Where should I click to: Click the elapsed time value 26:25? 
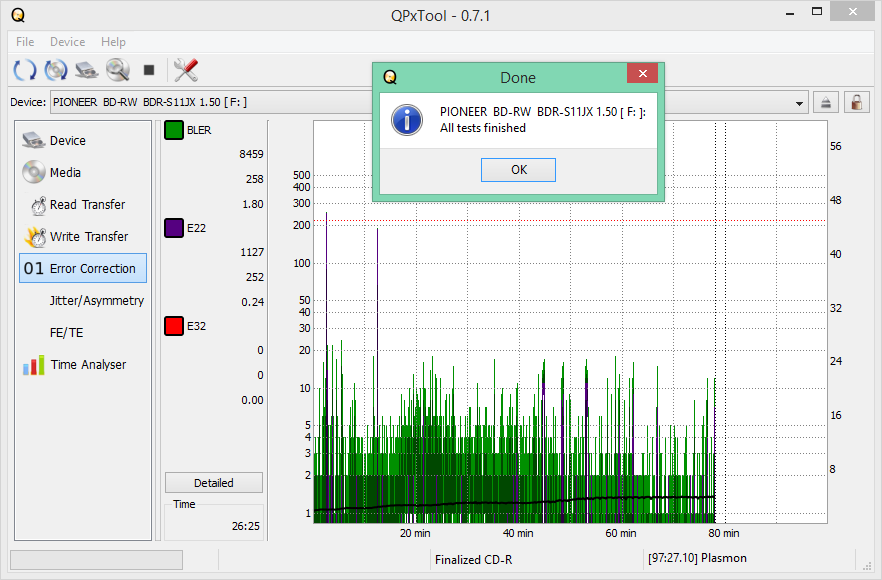click(x=246, y=526)
